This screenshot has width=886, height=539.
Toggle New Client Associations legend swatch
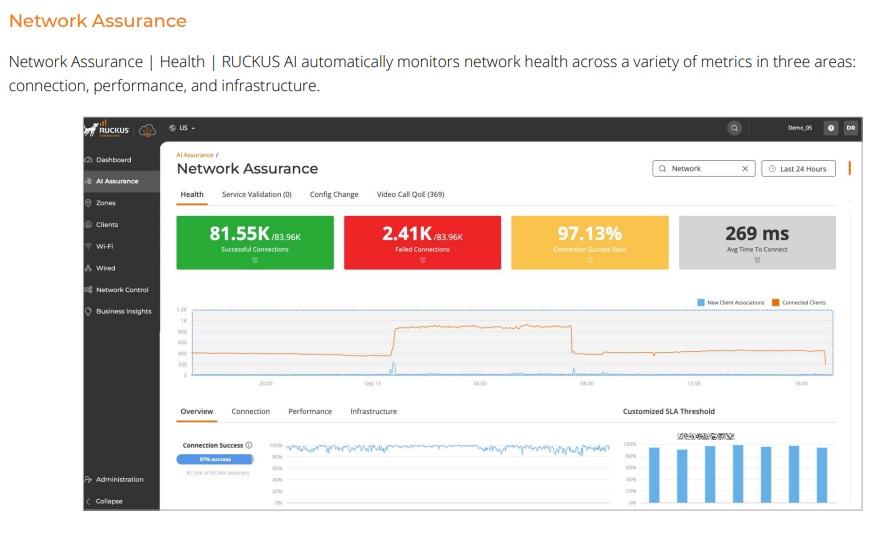click(701, 303)
